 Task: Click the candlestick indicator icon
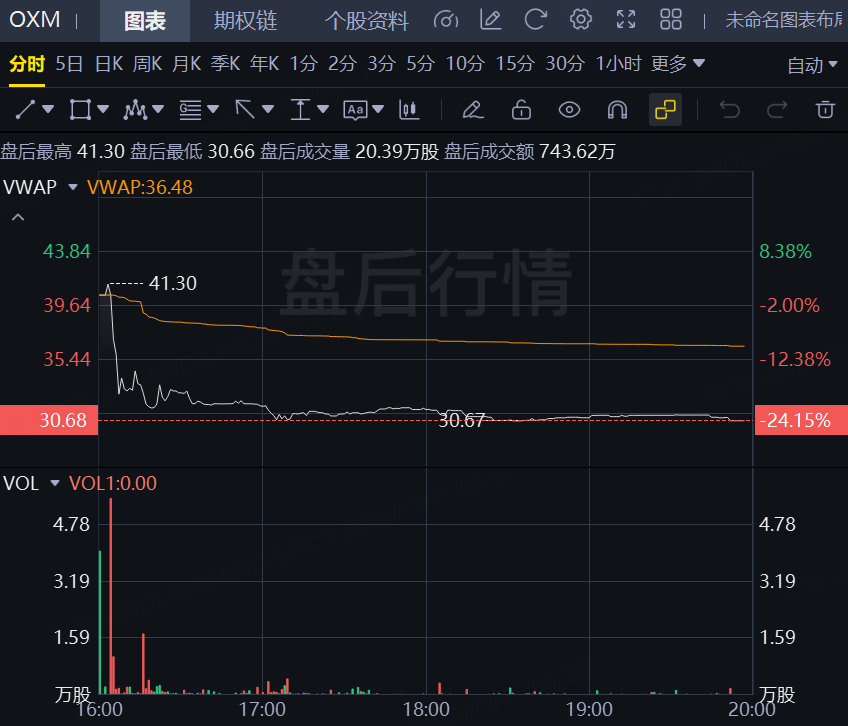pos(408,109)
